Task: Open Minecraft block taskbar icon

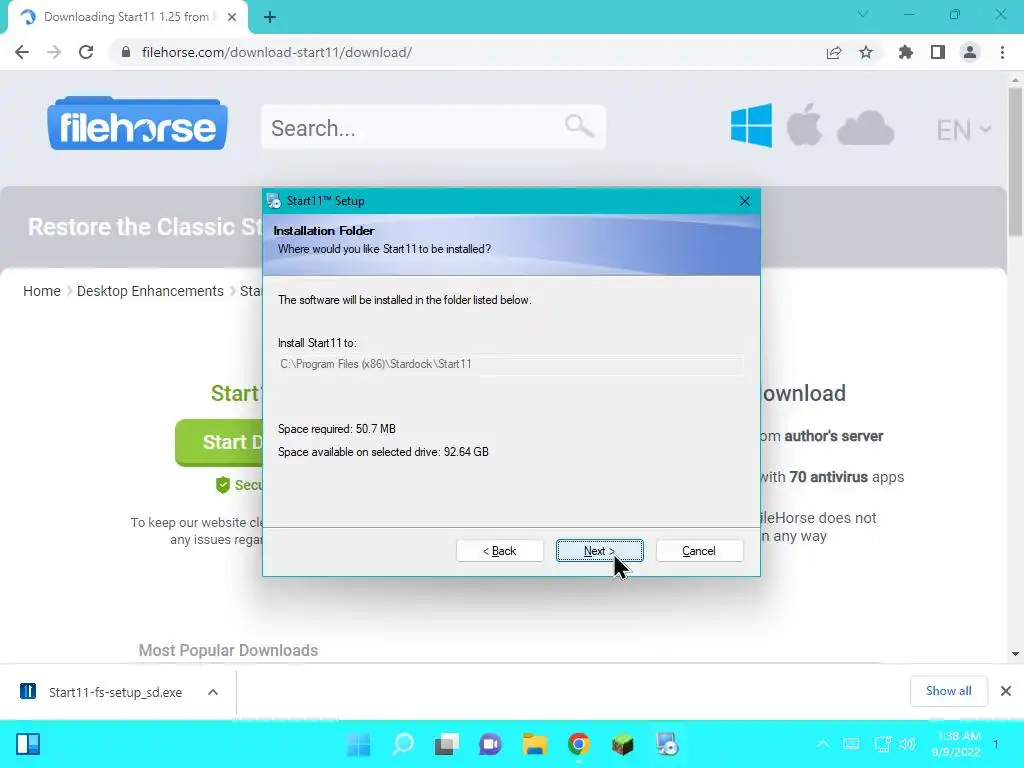Action: click(622, 744)
